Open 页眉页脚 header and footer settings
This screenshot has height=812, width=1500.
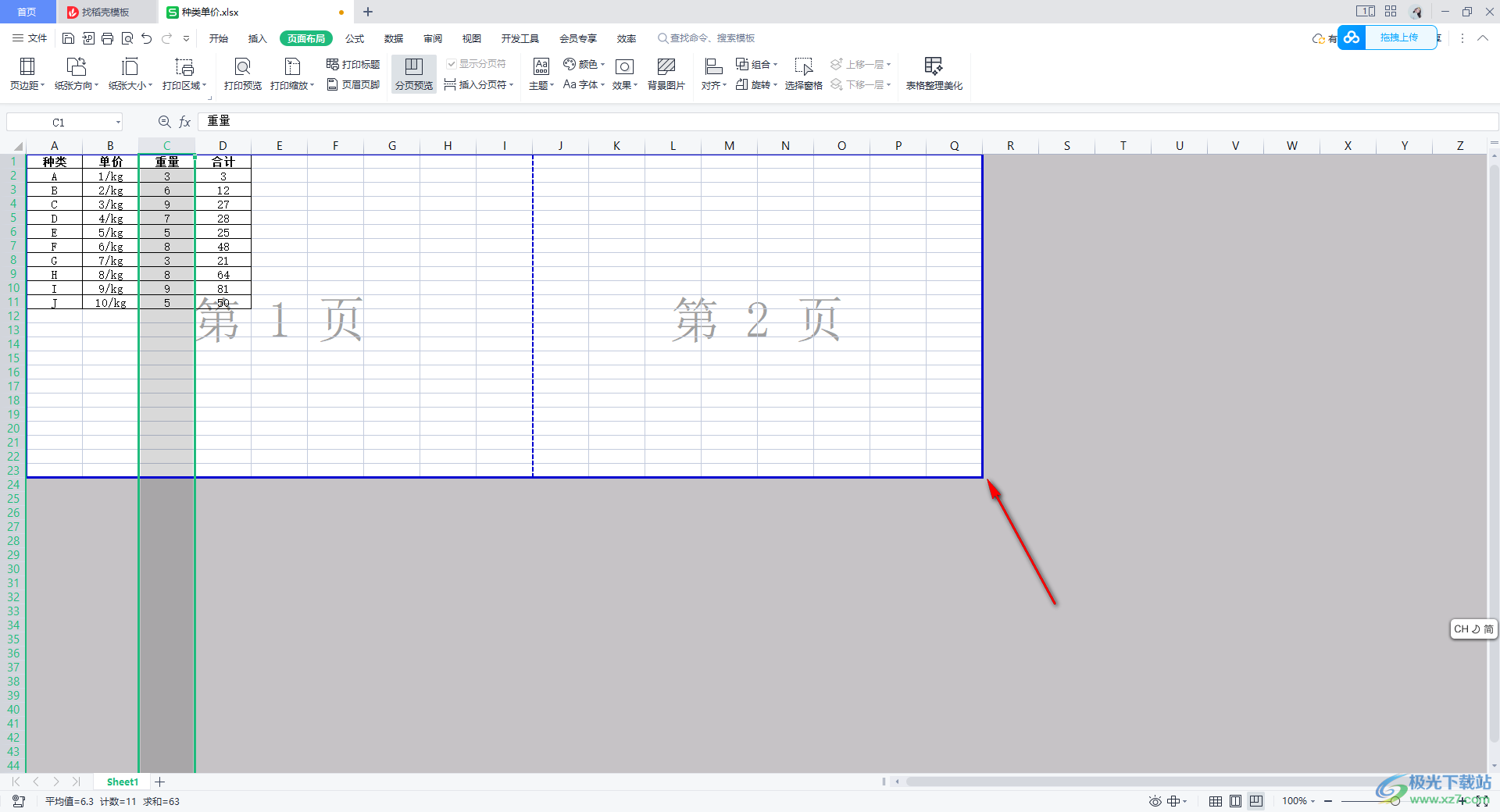353,84
